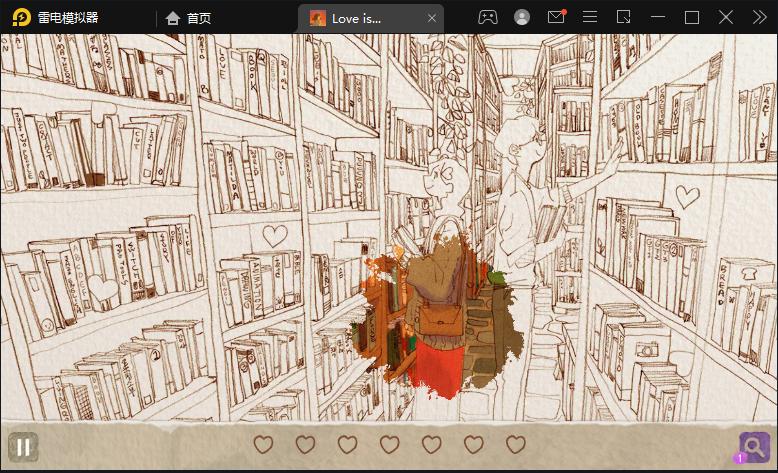
Task: Close the Love is... tab
Action: 432,18
